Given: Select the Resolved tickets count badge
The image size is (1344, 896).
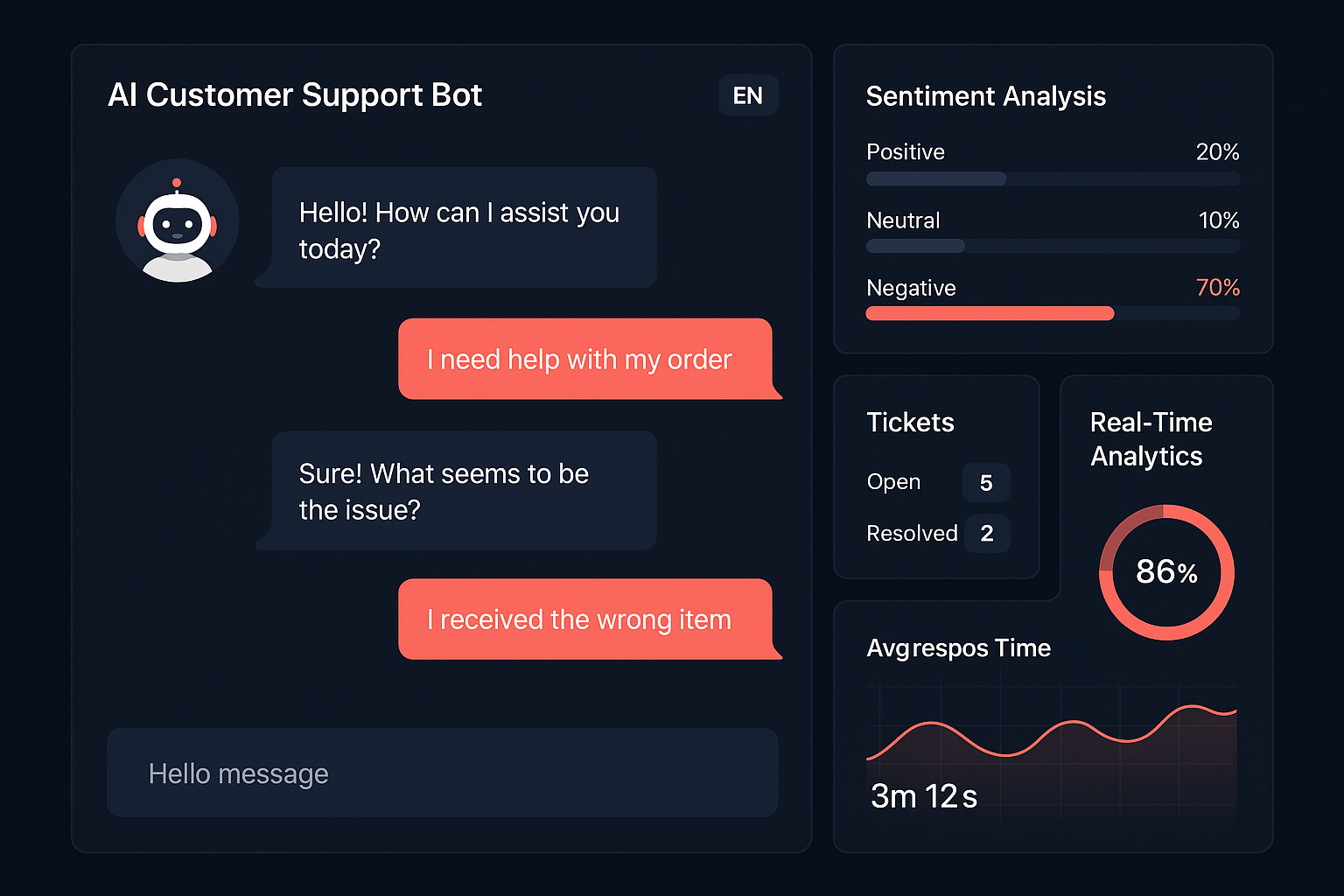Looking at the screenshot, I should [x=987, y=533].
